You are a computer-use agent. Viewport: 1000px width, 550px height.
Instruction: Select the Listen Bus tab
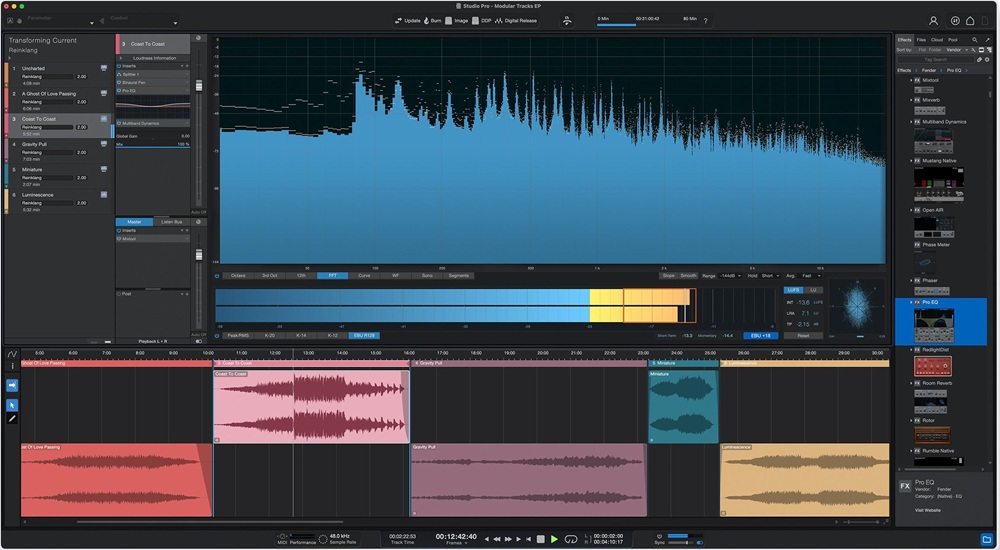172,221
